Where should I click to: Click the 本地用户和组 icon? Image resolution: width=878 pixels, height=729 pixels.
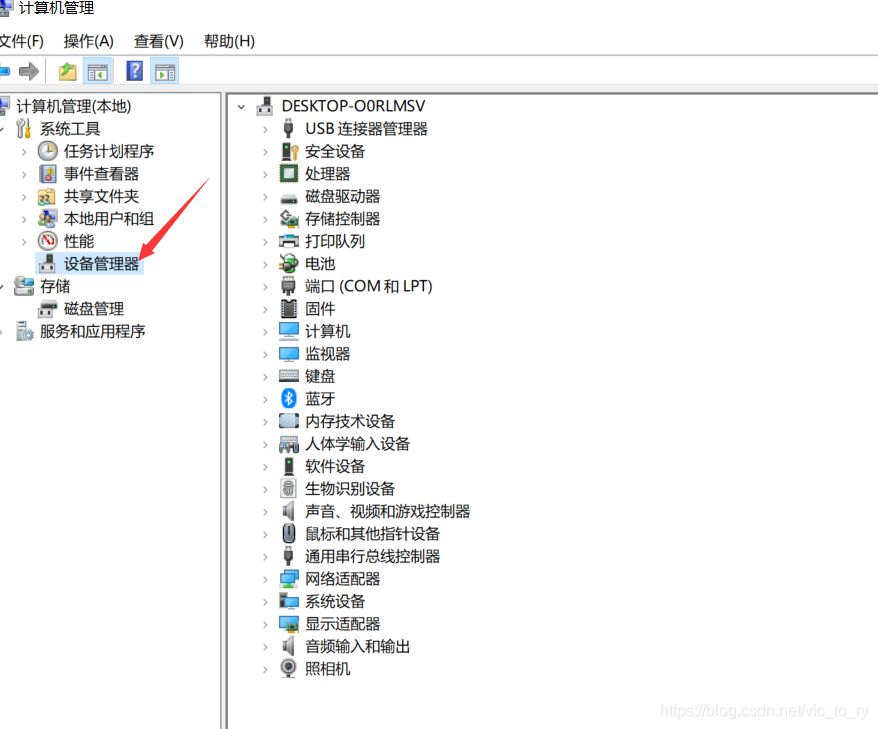[x=47, y=219]
